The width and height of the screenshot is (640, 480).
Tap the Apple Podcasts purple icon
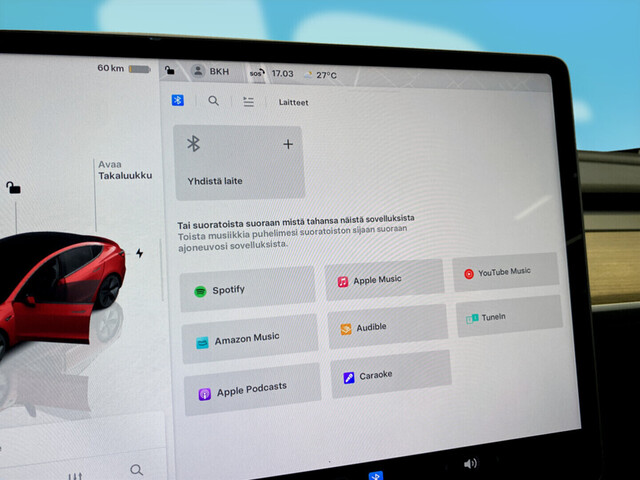[x=204, y=394]
